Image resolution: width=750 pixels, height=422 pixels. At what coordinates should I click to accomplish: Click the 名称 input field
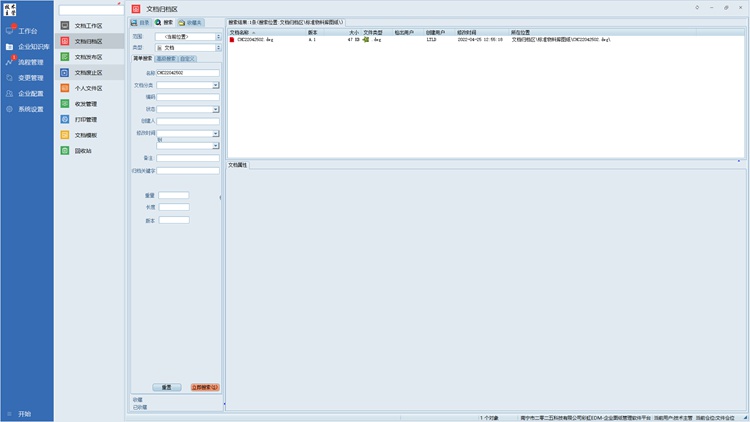coord(187,73)
